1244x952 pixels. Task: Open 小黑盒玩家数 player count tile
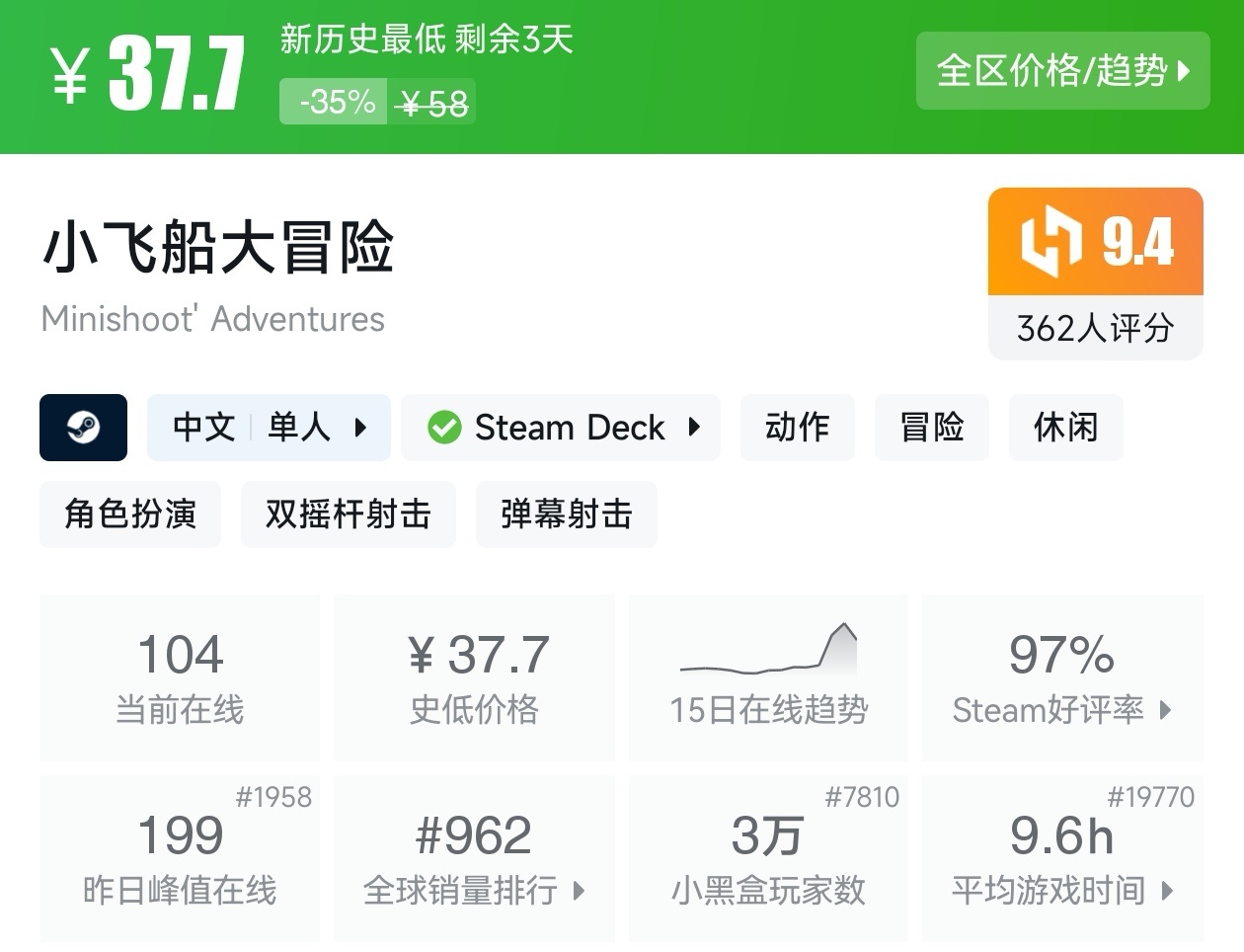pos(768,858)
